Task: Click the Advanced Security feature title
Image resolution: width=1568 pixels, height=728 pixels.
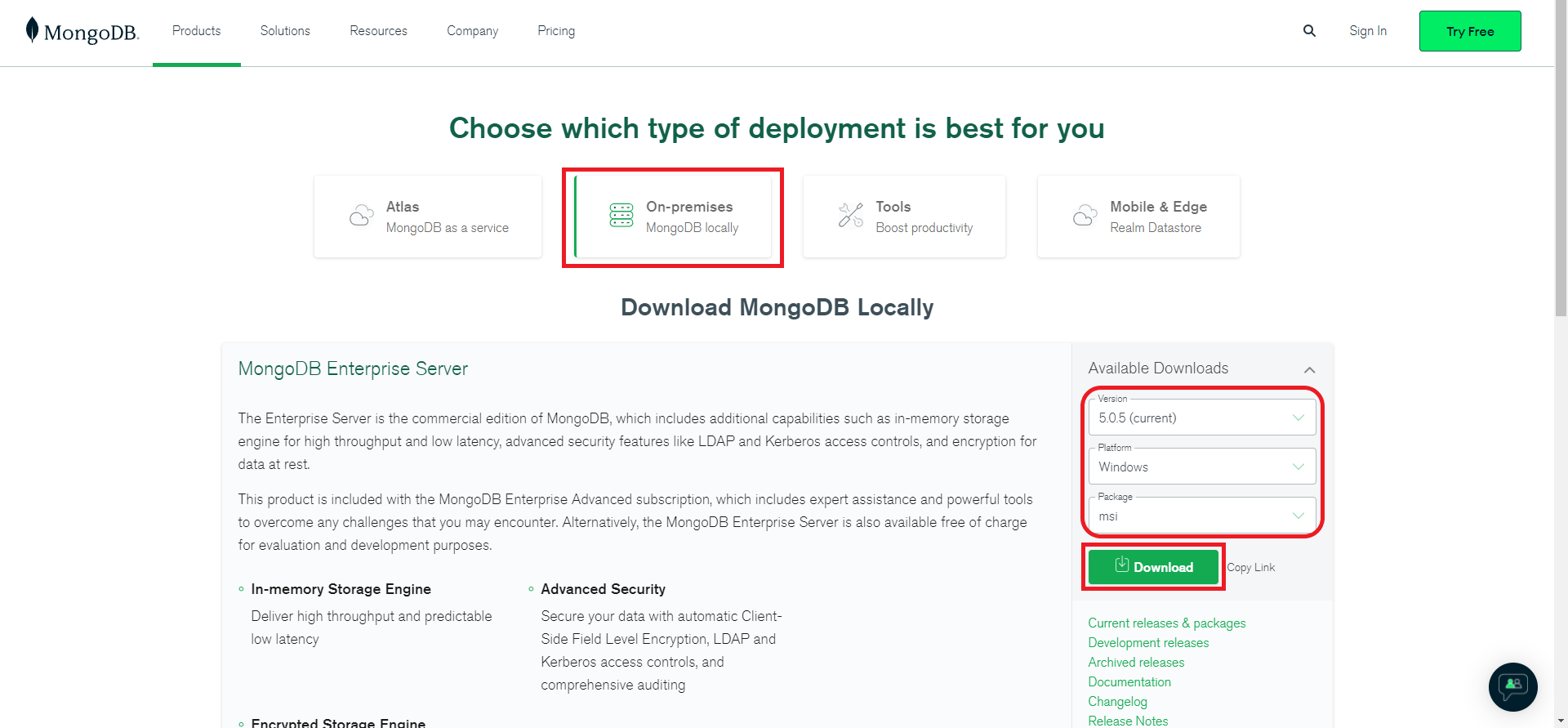Action: pos(603,589)
